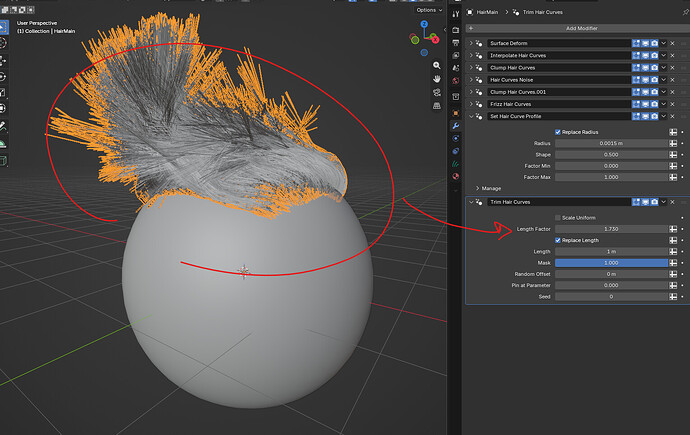
Task: Click the Shape 0.500 slider
Action: tap(611, 155)
